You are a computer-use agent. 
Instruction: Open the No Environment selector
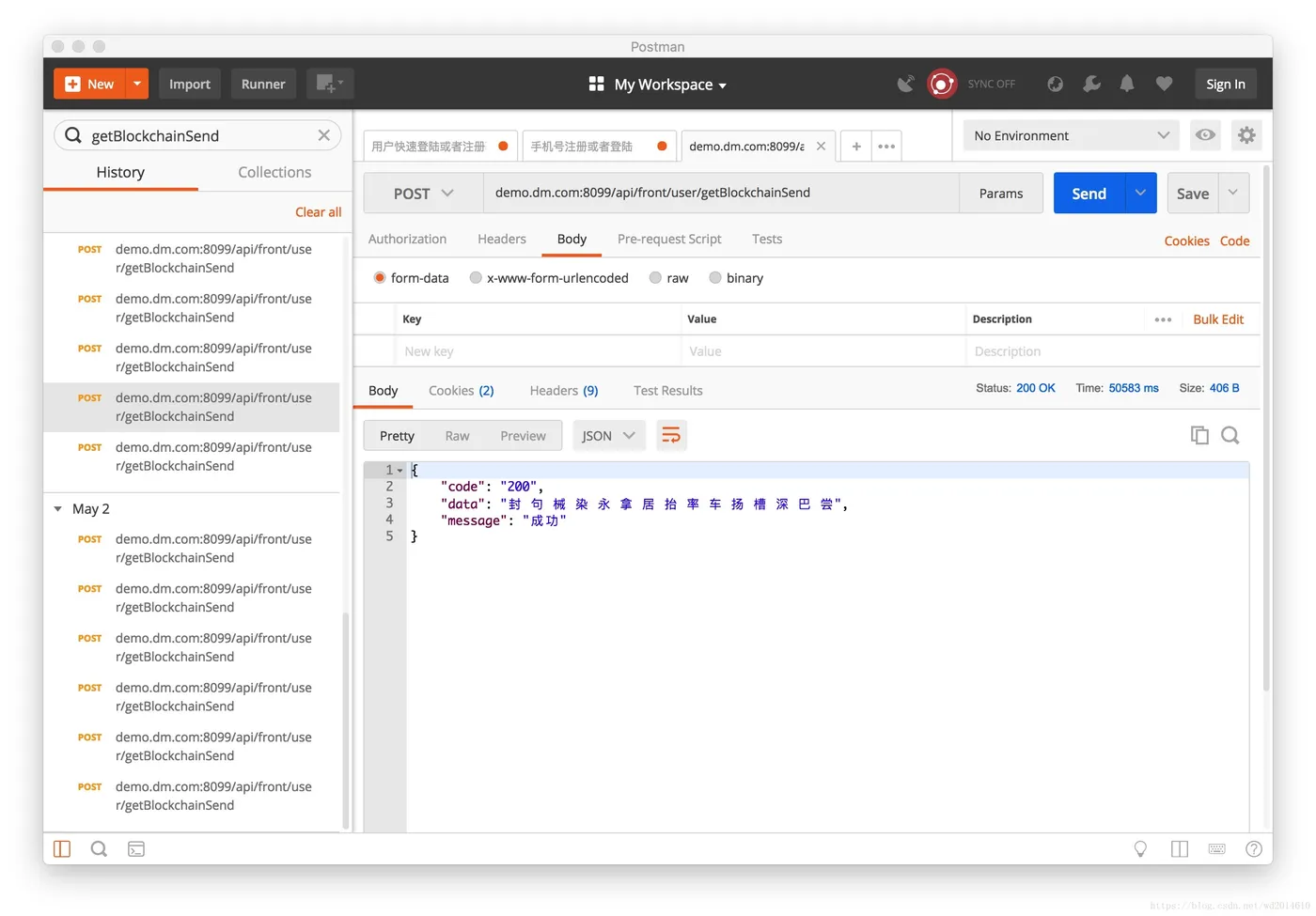click(x=1072, y=135)
